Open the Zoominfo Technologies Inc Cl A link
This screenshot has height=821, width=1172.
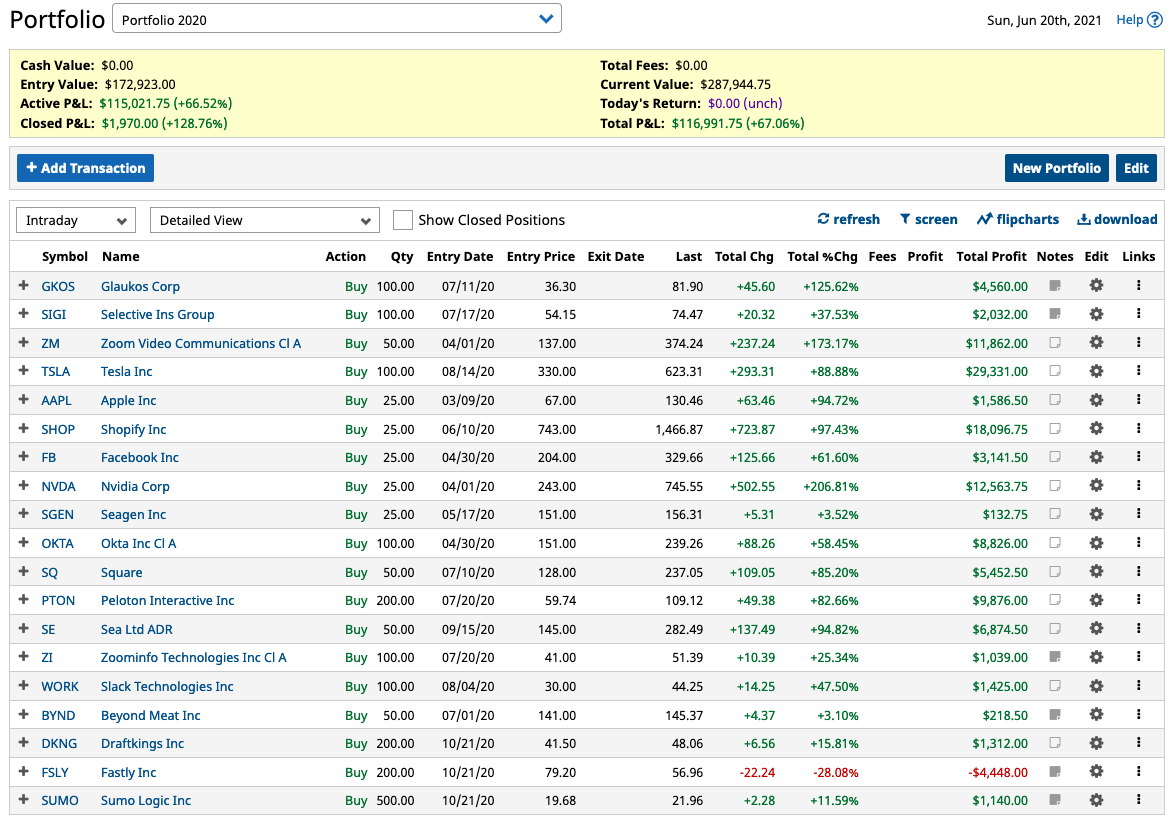(194, 657)
